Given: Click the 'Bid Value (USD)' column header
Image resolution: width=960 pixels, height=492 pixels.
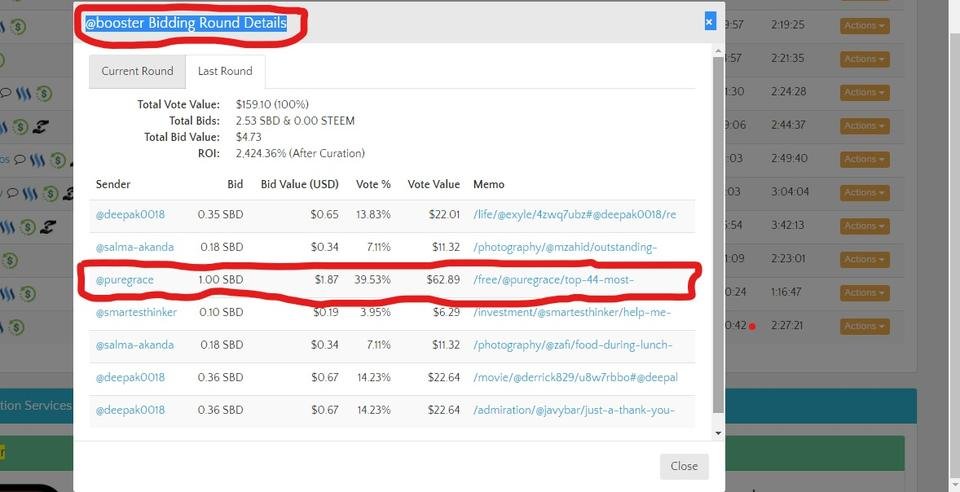Looking at the screenshot, I should coord(299,184).
